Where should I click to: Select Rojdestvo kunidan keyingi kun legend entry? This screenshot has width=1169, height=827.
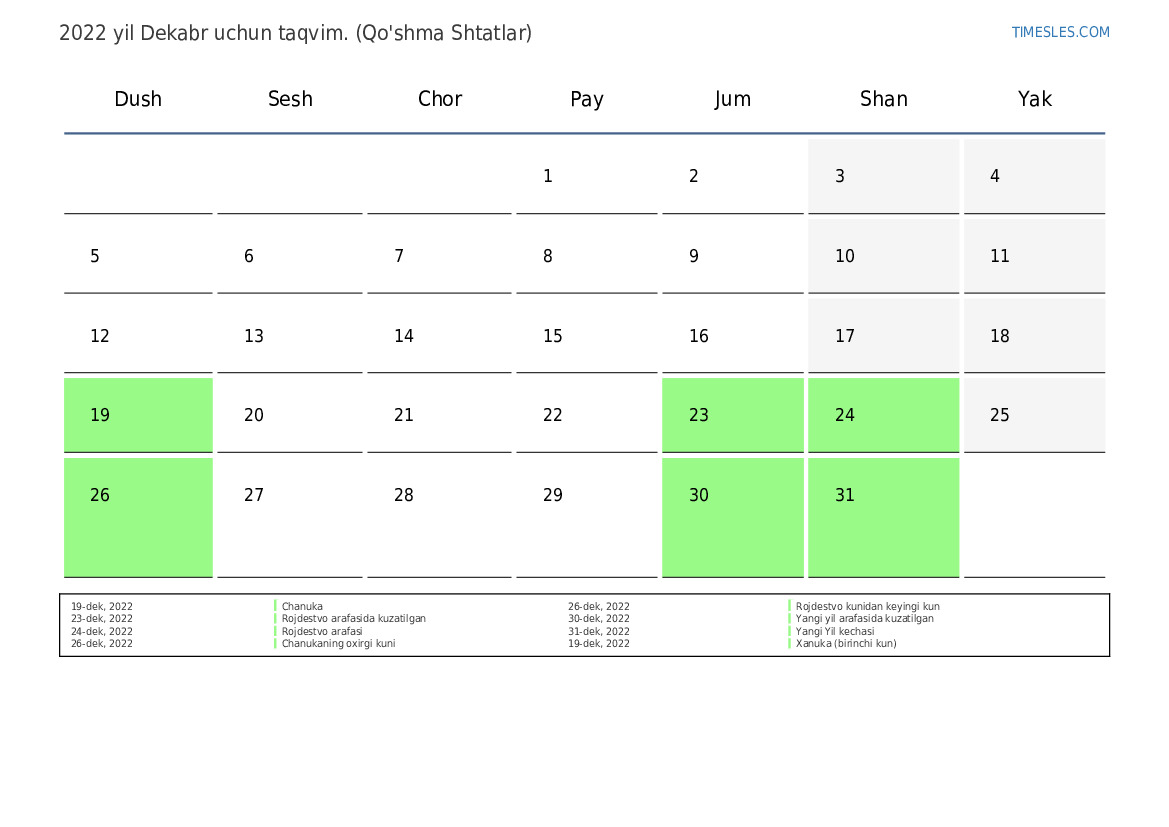pos(867,607)
